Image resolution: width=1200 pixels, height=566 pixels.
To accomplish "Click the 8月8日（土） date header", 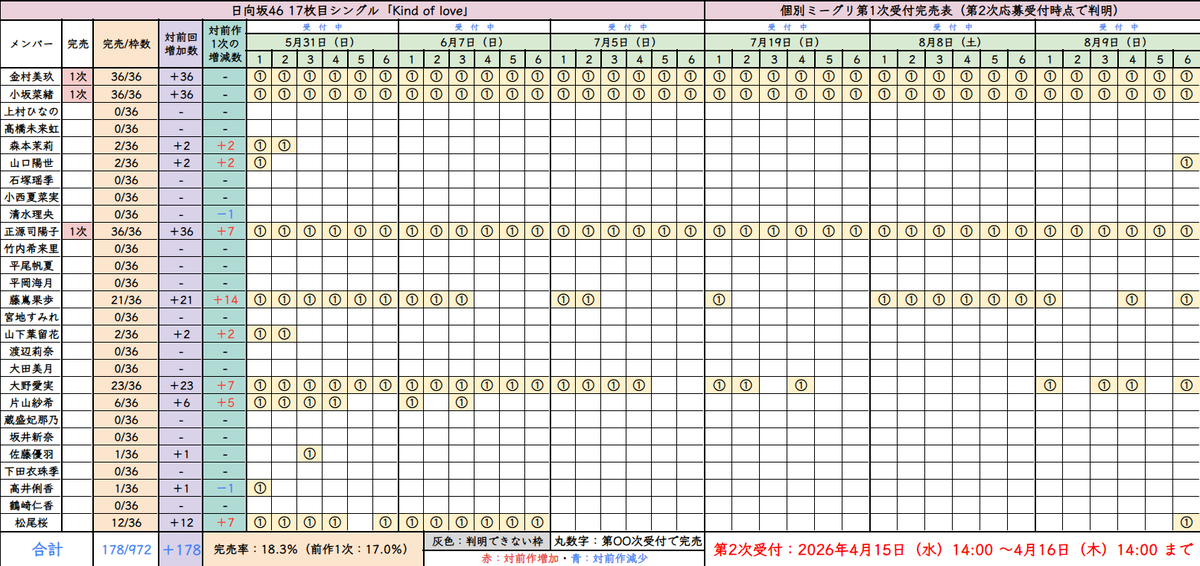I will click(952, 43).
